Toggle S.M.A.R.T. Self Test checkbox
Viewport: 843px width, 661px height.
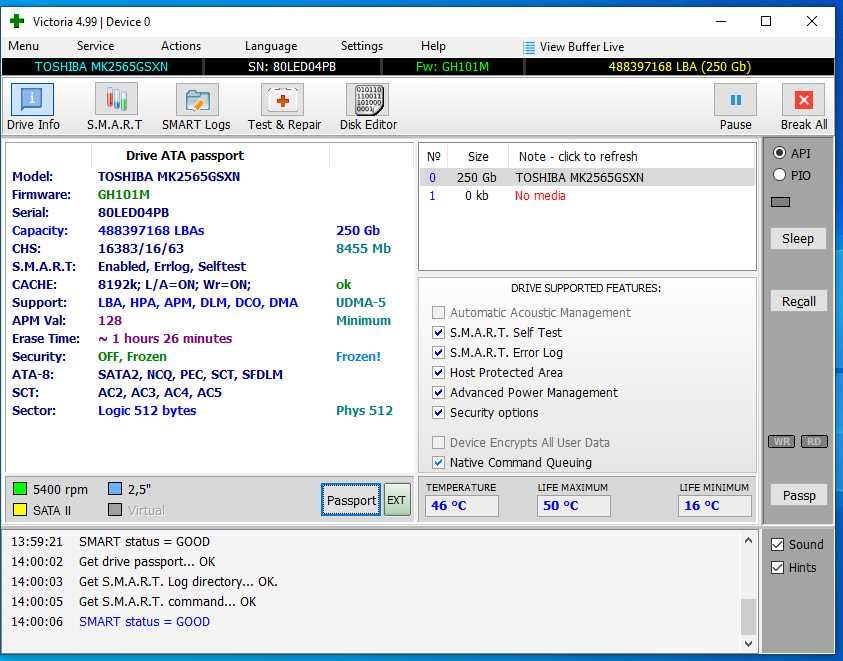[x=438, y=332]
